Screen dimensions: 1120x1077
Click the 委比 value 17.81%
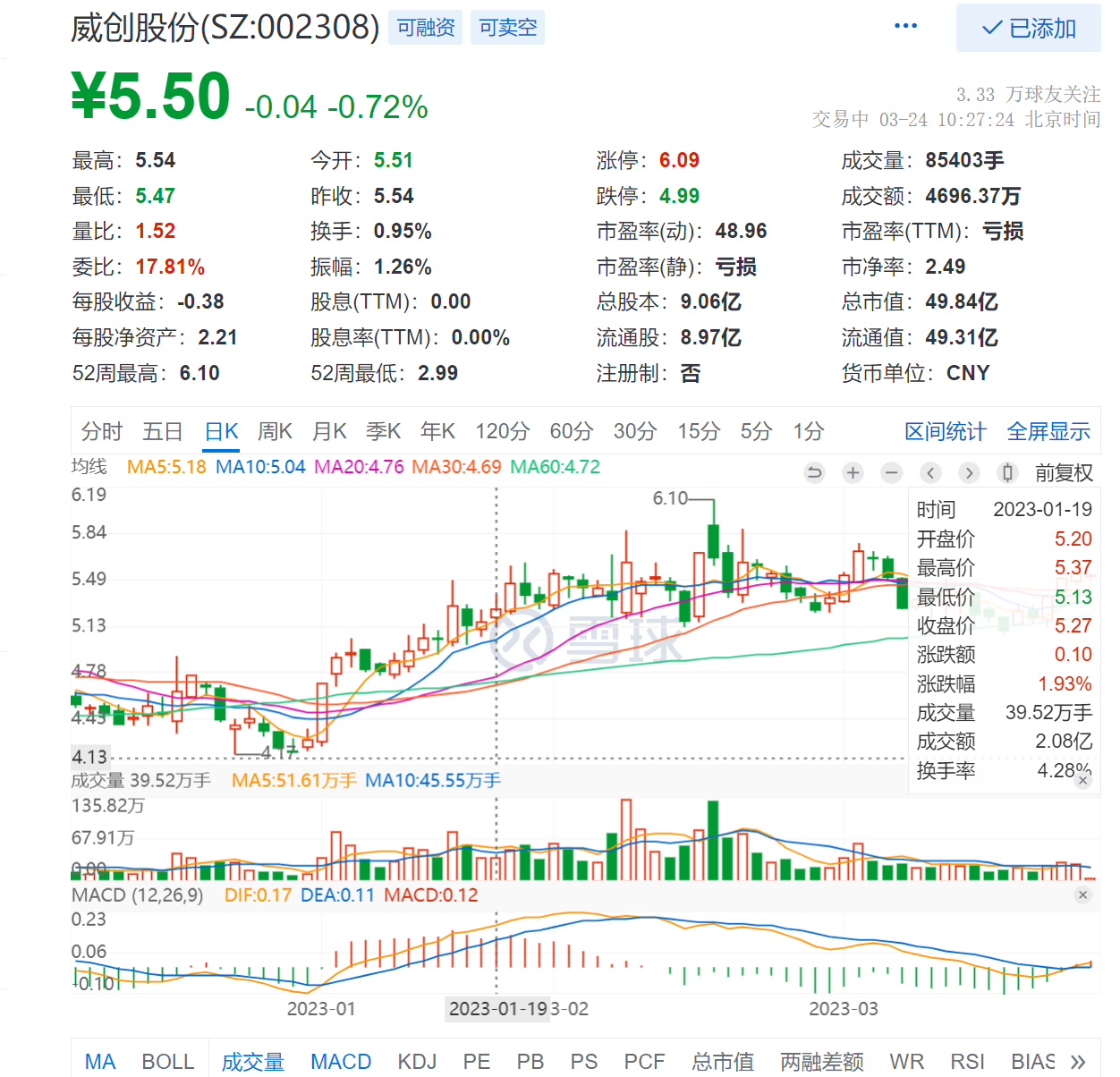pos(170,267)
